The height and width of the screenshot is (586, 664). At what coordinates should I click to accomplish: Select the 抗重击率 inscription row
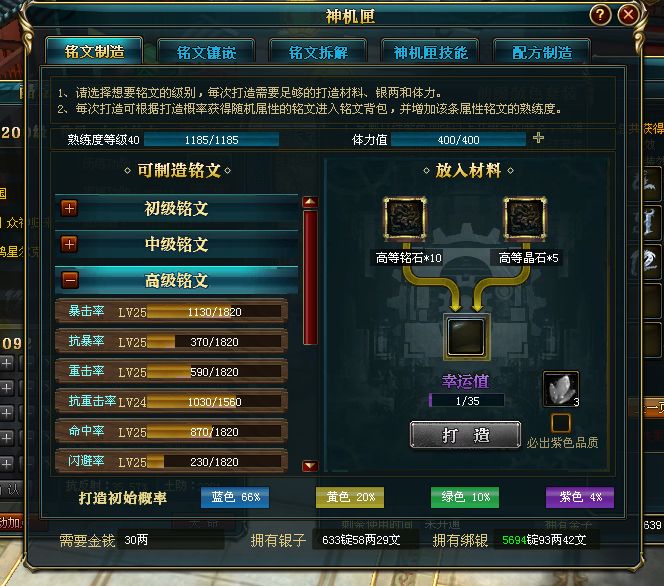(172, 401)
